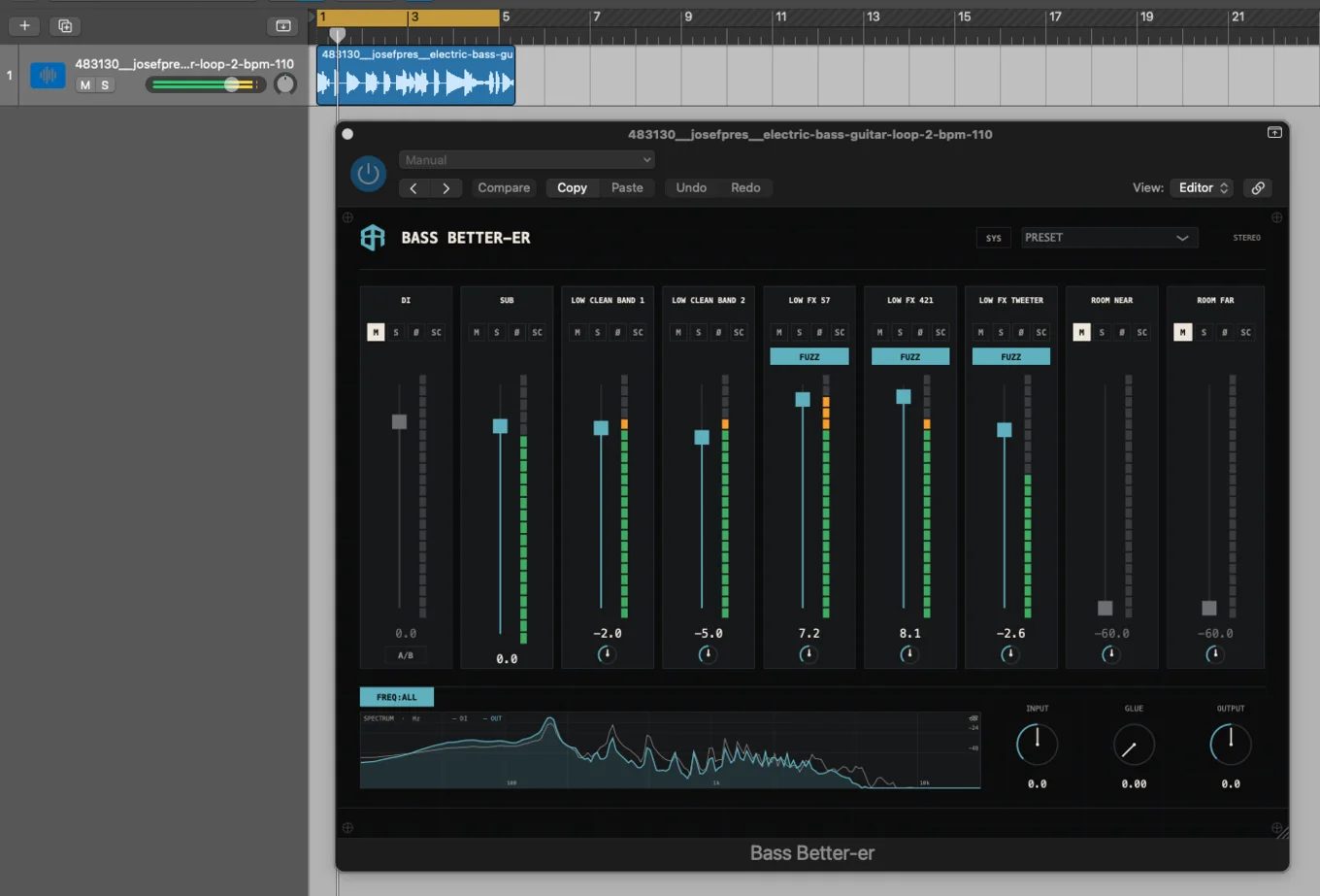The image size is (1320, 896).
Task: Flip phase on the DI channel
Action: [415, 332]
